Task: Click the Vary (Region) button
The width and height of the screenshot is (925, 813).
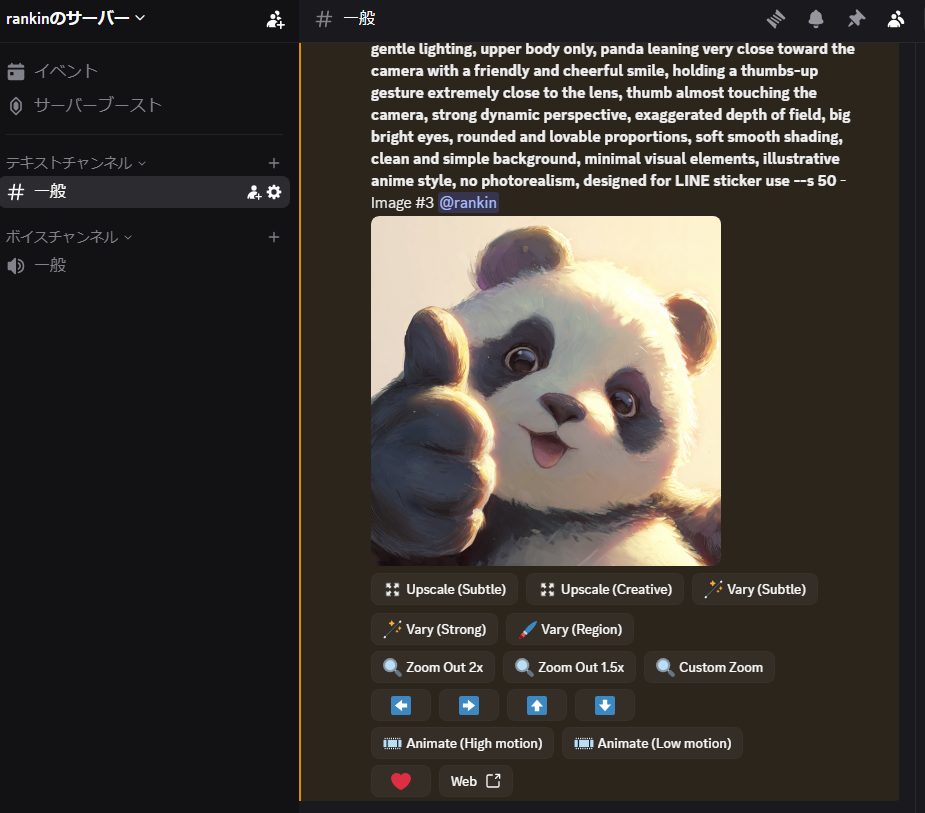Action: pyautogui.click(x=569, y=629)
